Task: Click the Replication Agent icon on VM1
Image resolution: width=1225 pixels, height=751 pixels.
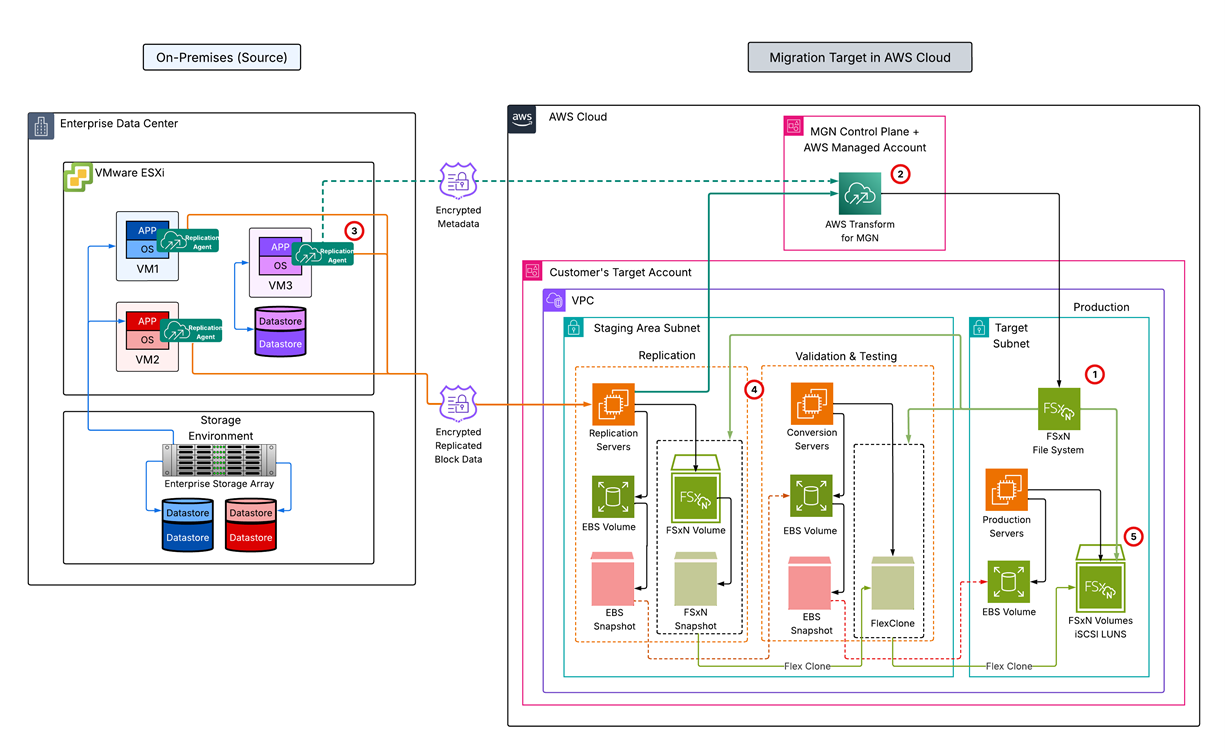Action: (190, 241)
